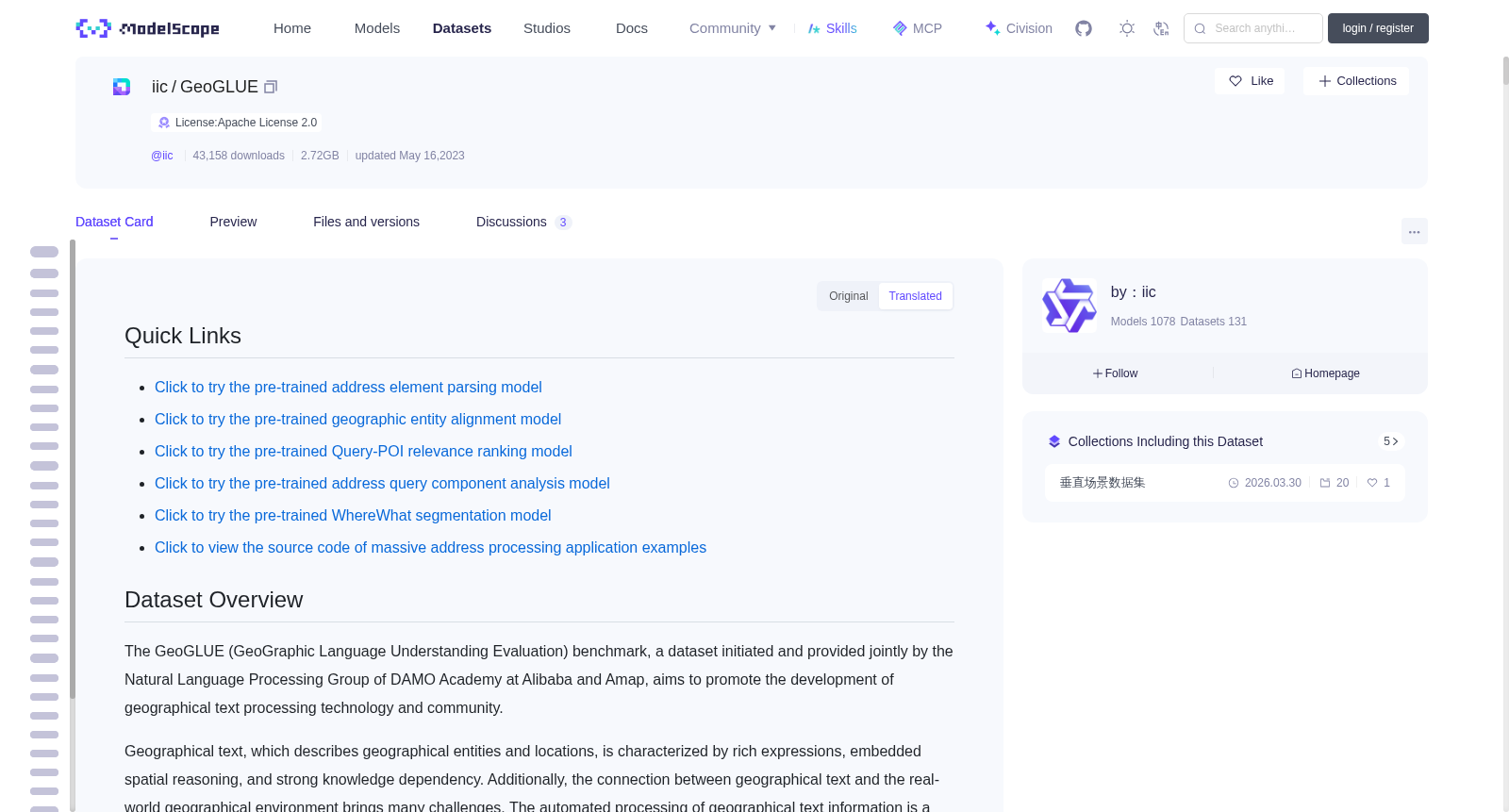Click the 'Models 1078' count

(1143, 322)
